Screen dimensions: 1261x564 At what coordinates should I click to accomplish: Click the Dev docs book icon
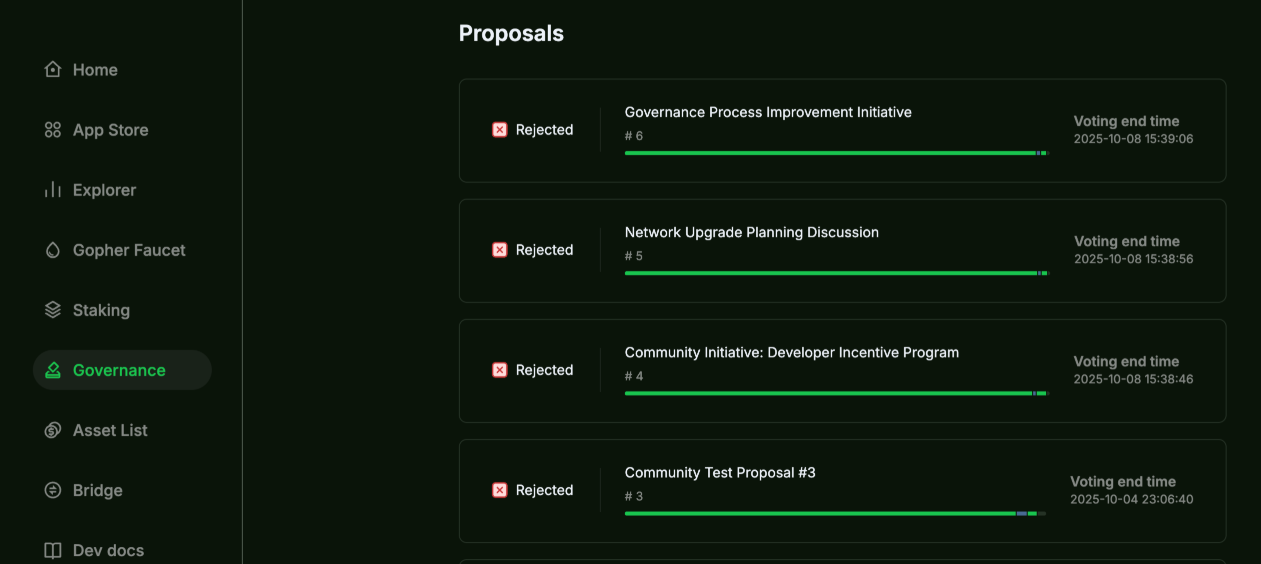(53, 550)
